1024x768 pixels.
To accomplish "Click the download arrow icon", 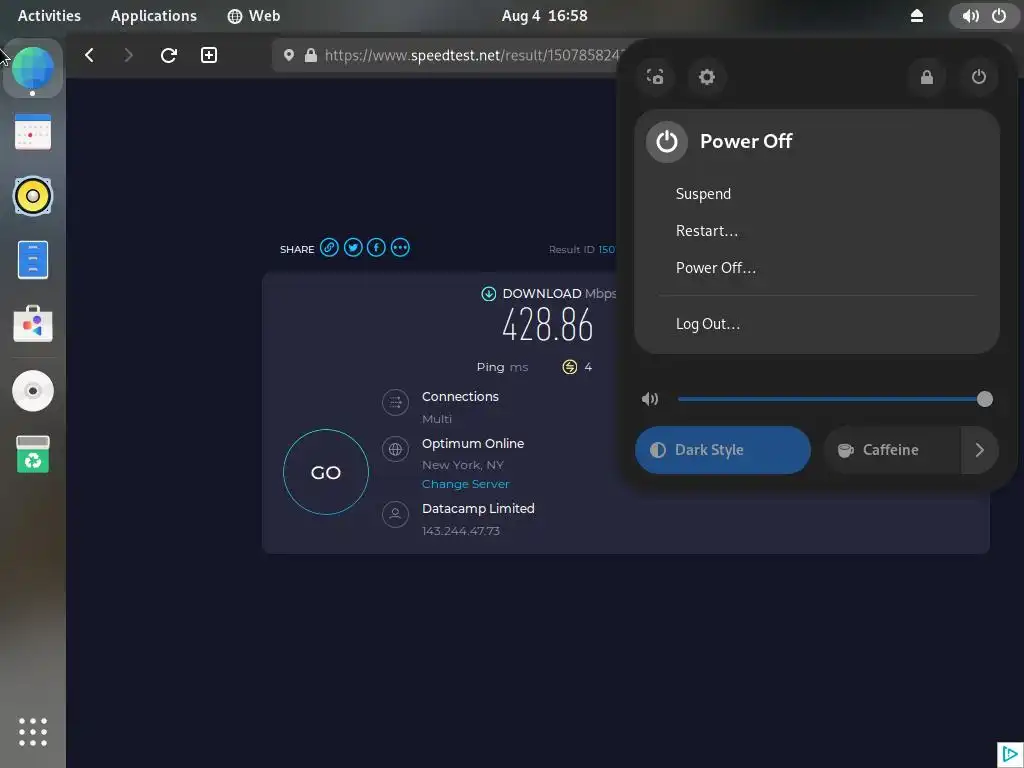I will click(x=488, y=294).
